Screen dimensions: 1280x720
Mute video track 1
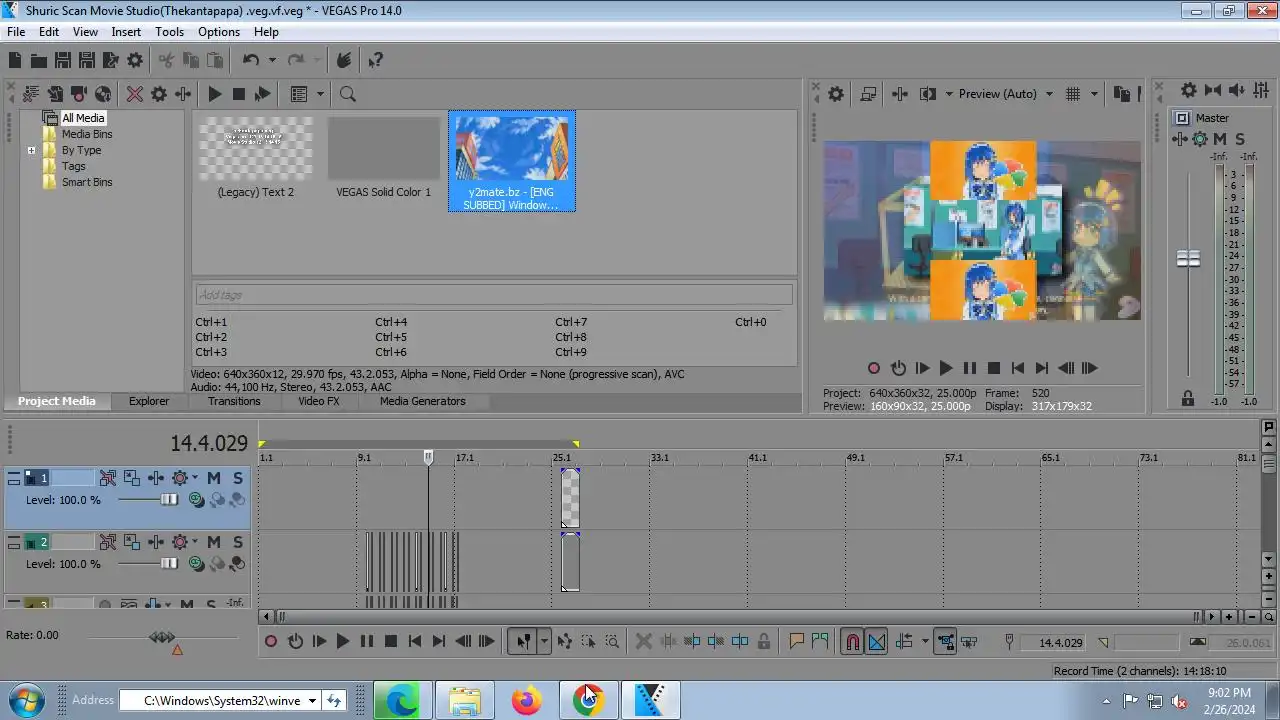(214, 478)
